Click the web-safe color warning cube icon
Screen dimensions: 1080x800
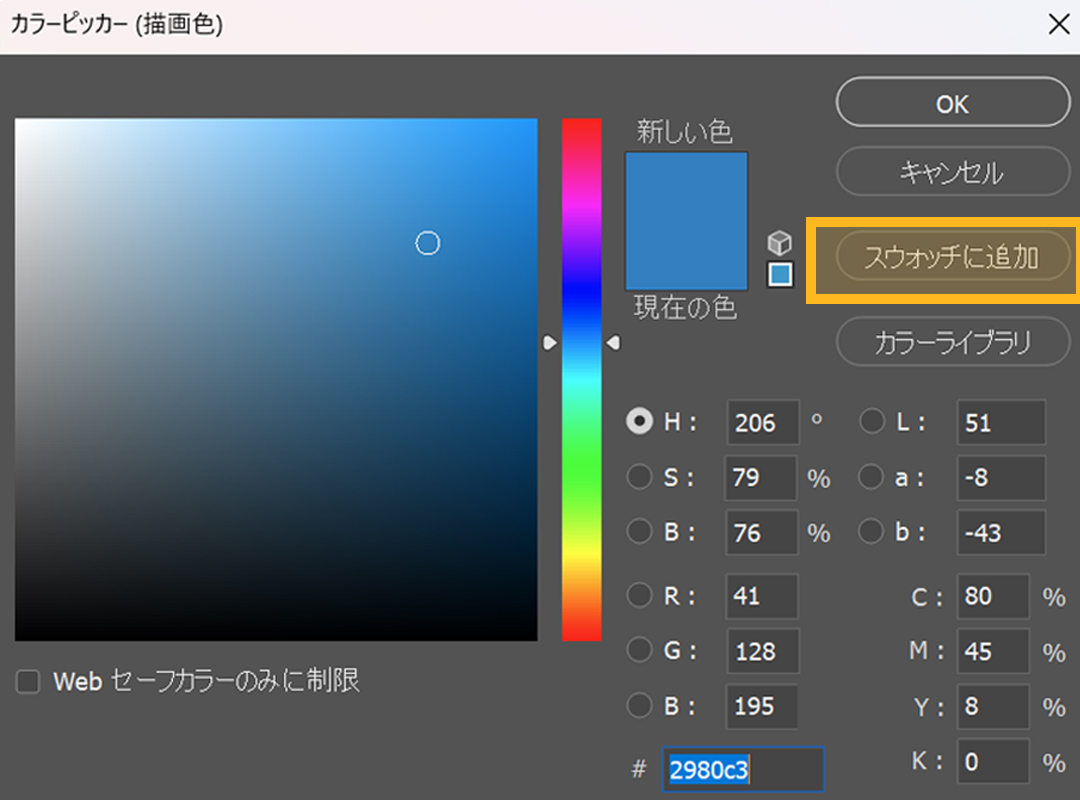click(x=779, y=242)
